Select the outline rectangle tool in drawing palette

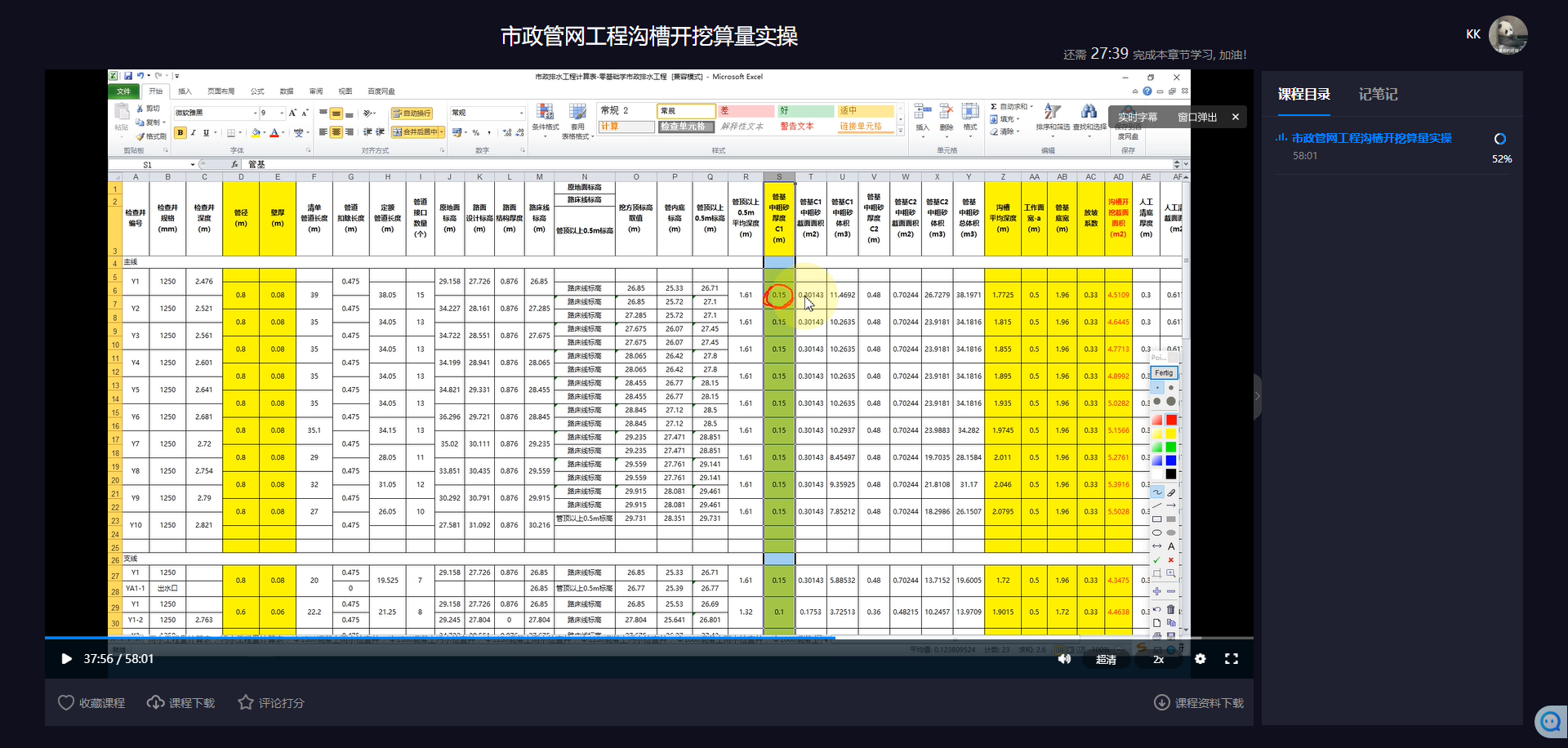[1156, 519]
